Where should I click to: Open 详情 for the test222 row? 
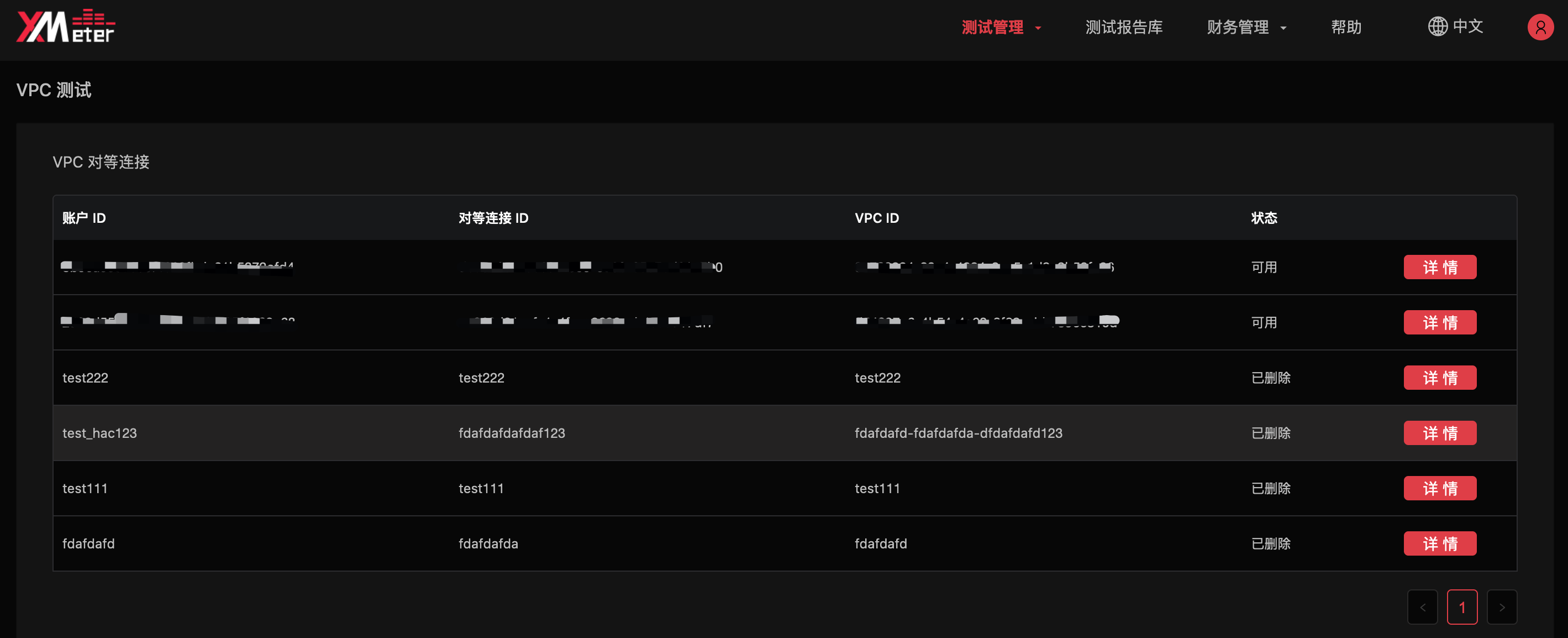(1440, 377)
